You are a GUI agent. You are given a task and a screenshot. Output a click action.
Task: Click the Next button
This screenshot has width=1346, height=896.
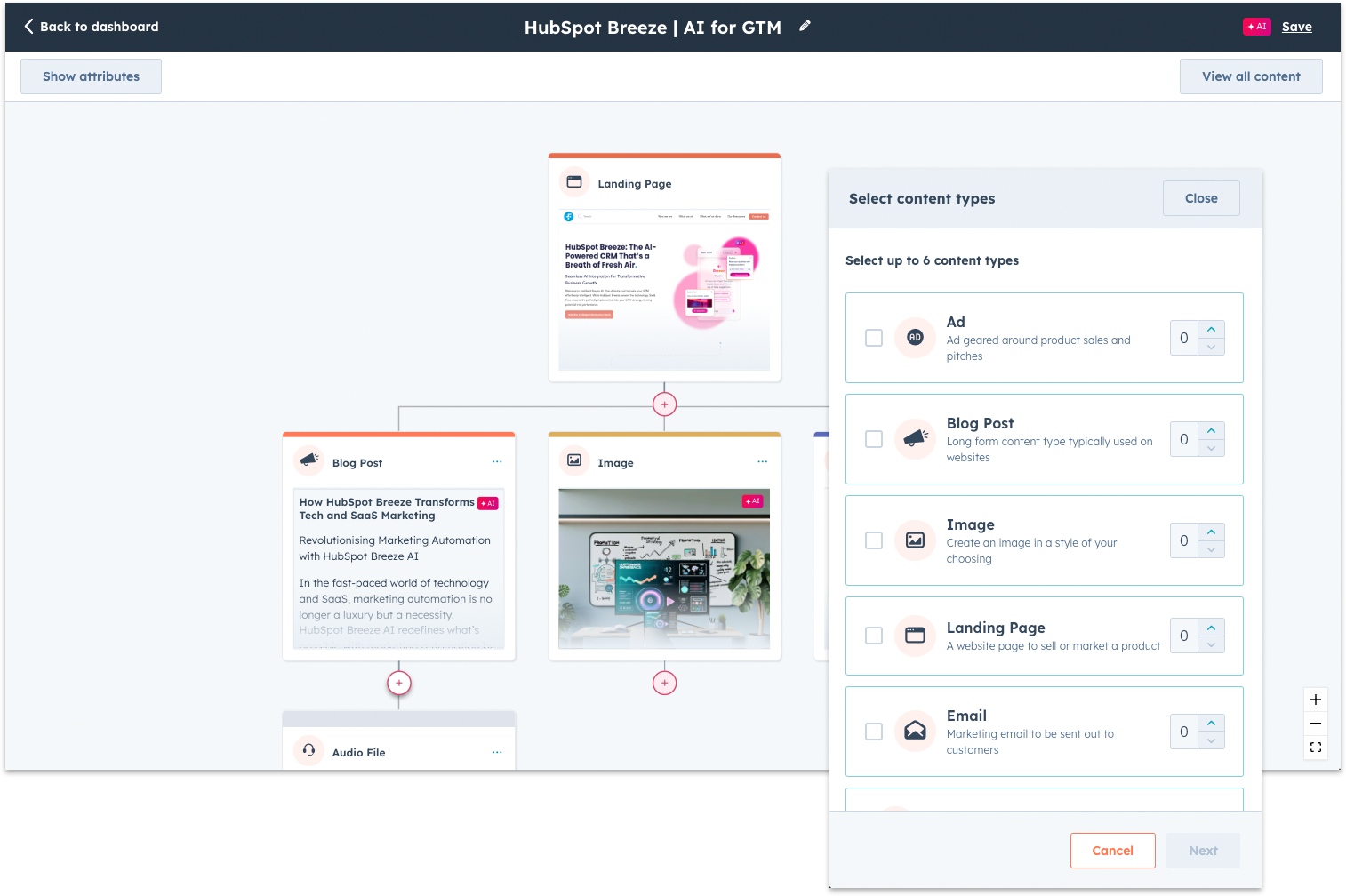[1202, 851]
